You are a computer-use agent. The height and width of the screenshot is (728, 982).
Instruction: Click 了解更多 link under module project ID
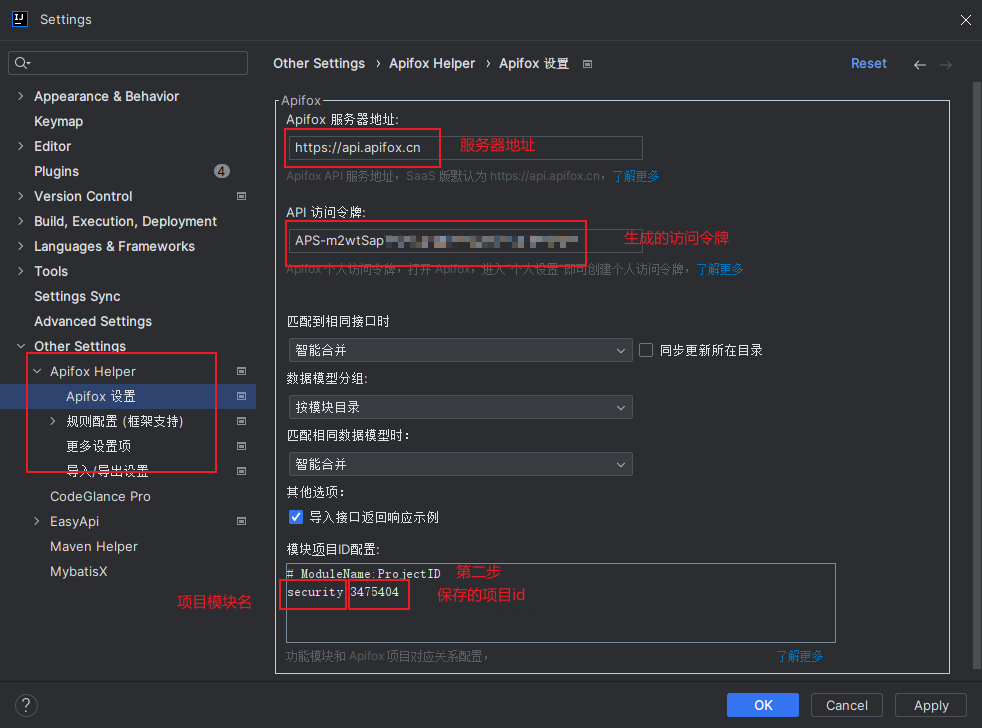click(800, 656)
